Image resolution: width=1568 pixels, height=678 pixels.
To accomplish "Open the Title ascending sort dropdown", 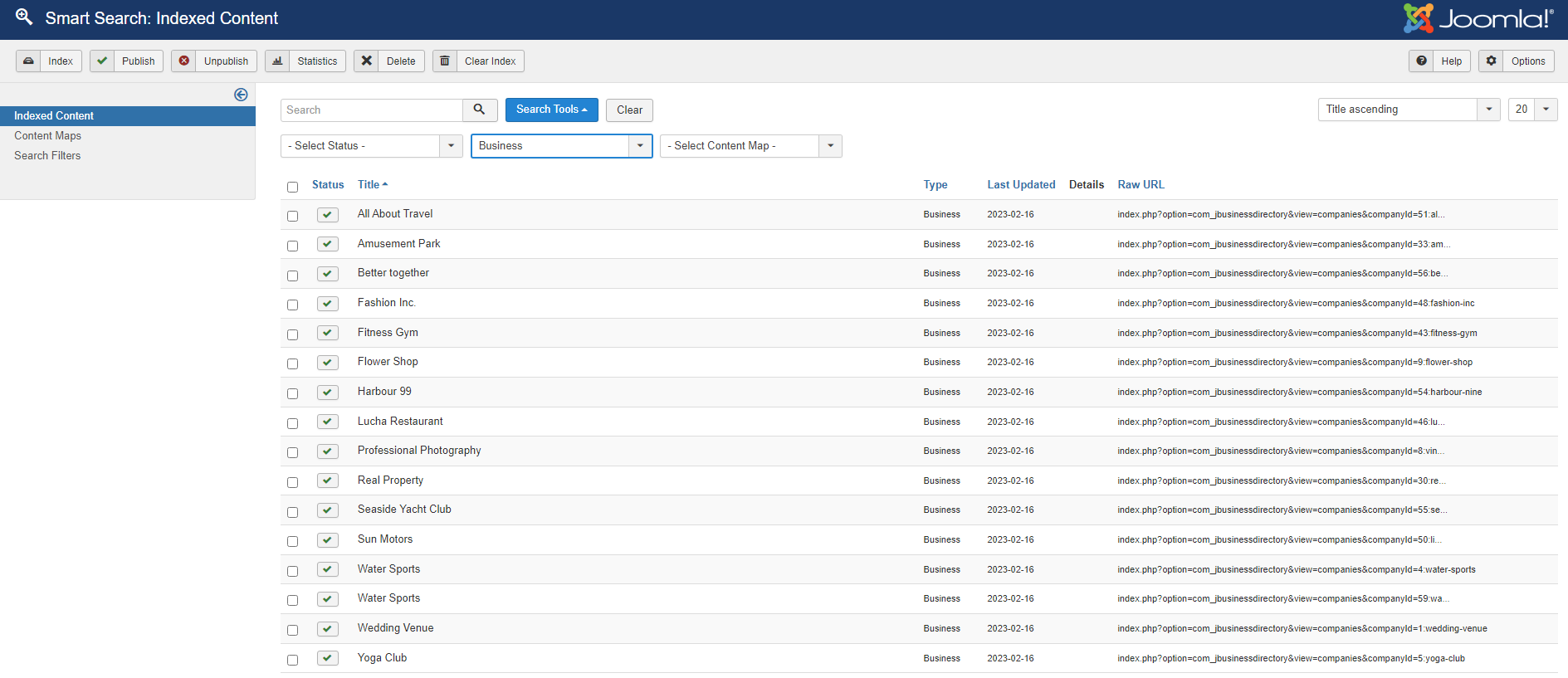I will (1409, 110).
